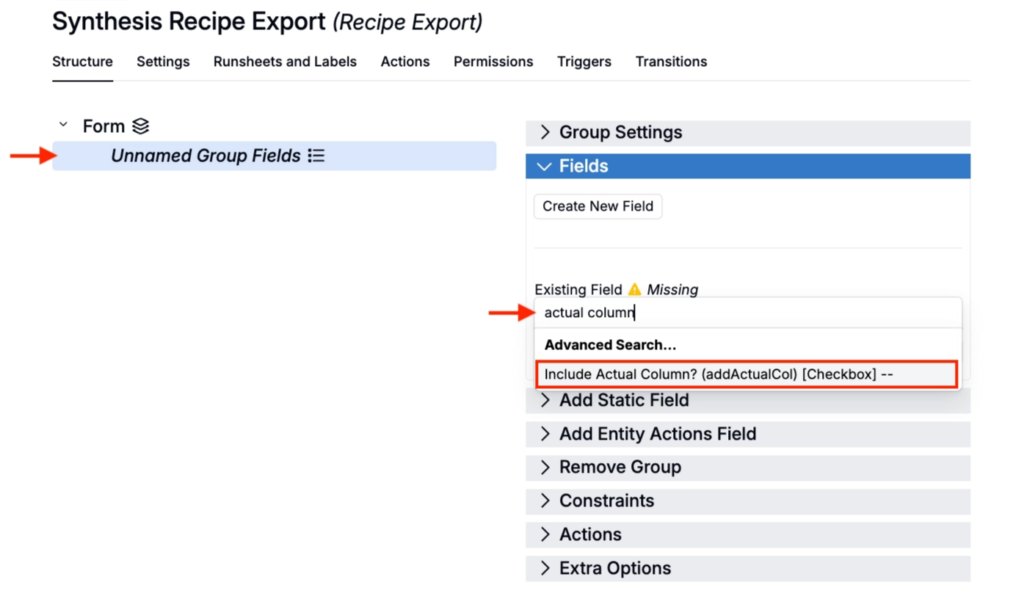Open the Constraints section

pos(606,501)
